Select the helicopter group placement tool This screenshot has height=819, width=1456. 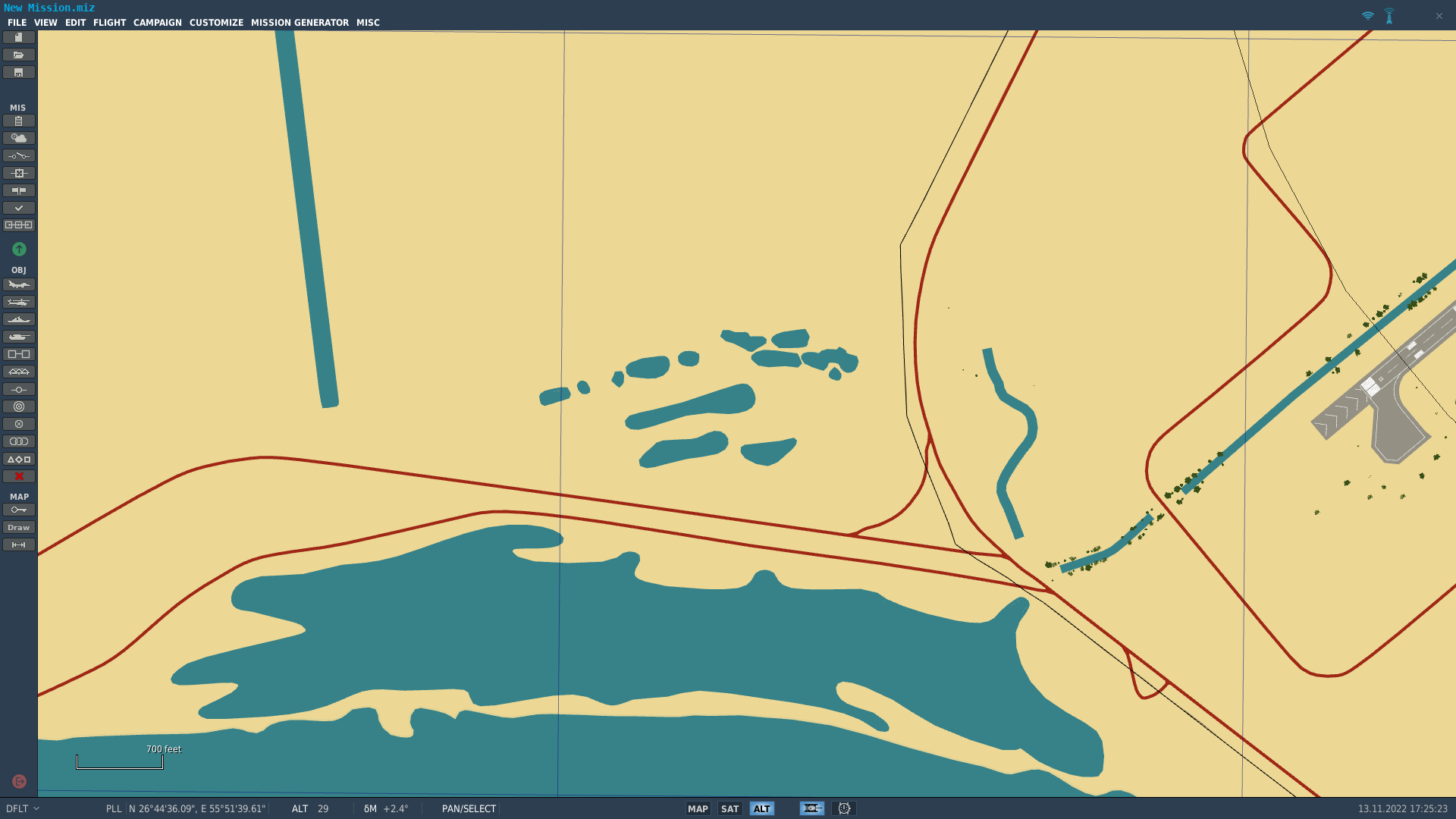click(x=19, y=302)
